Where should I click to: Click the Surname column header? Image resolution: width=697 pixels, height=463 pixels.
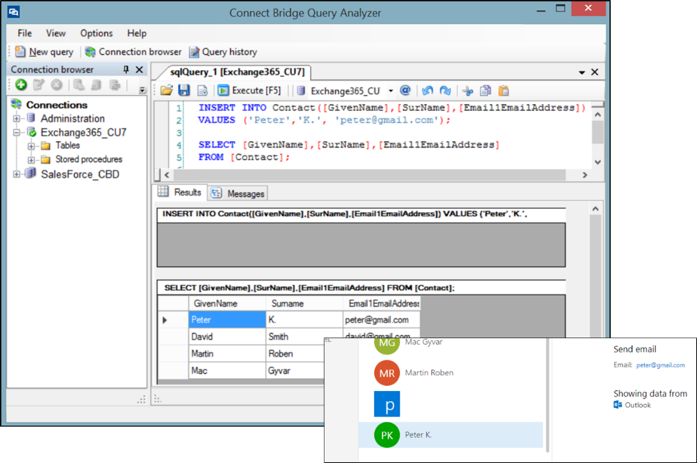coord(304,303)
